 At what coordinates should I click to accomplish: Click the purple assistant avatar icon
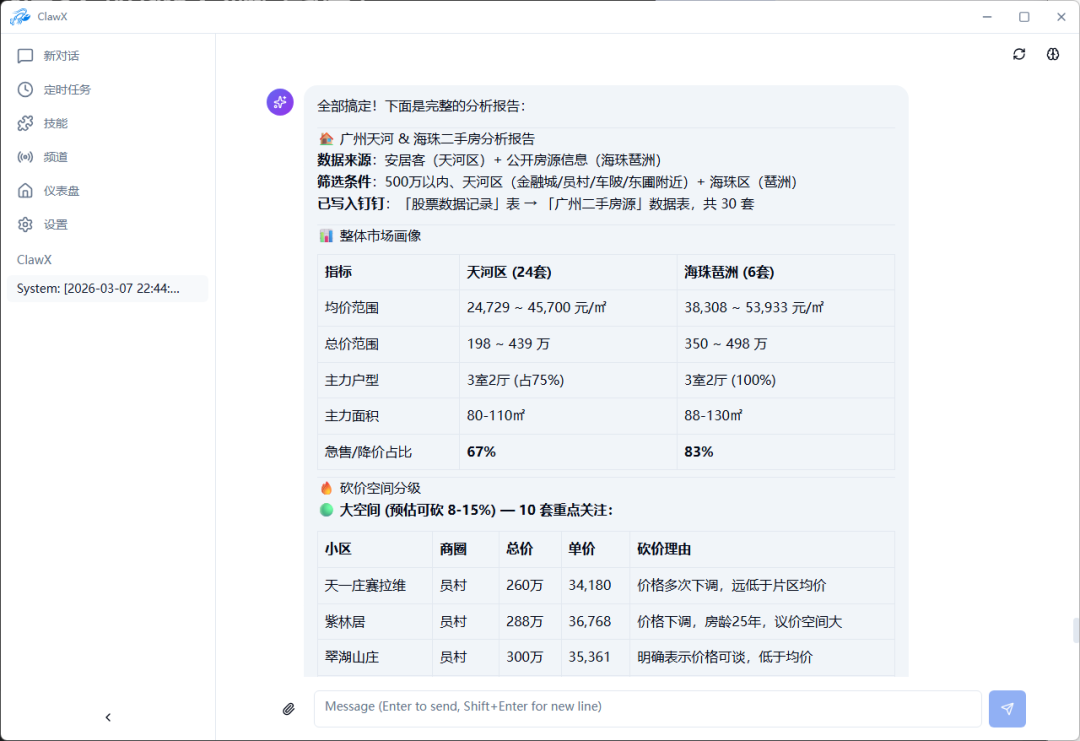[x=279, y=102]
